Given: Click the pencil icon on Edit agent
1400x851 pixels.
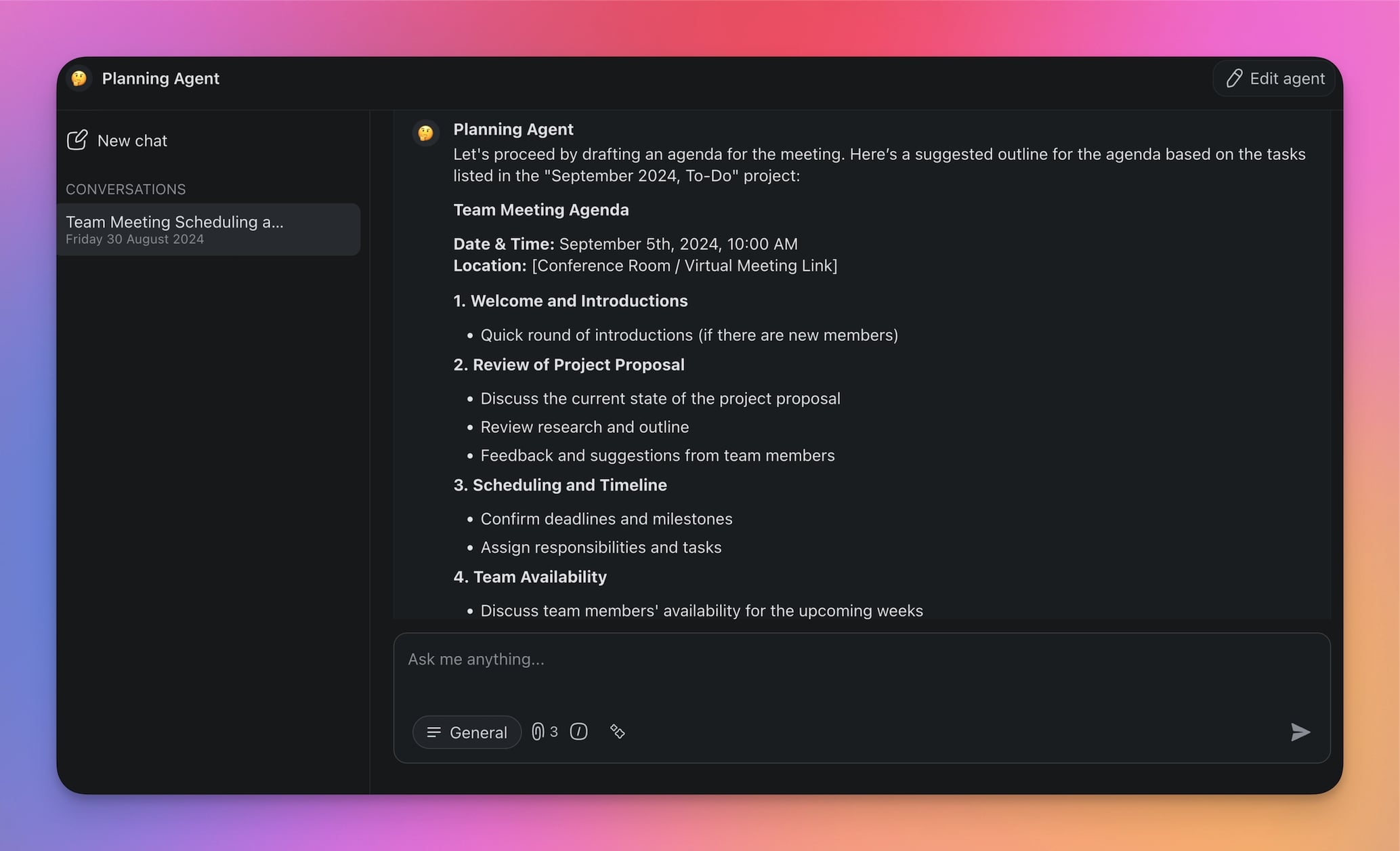Looking at the screenshot, I should tap(1234, 79).
